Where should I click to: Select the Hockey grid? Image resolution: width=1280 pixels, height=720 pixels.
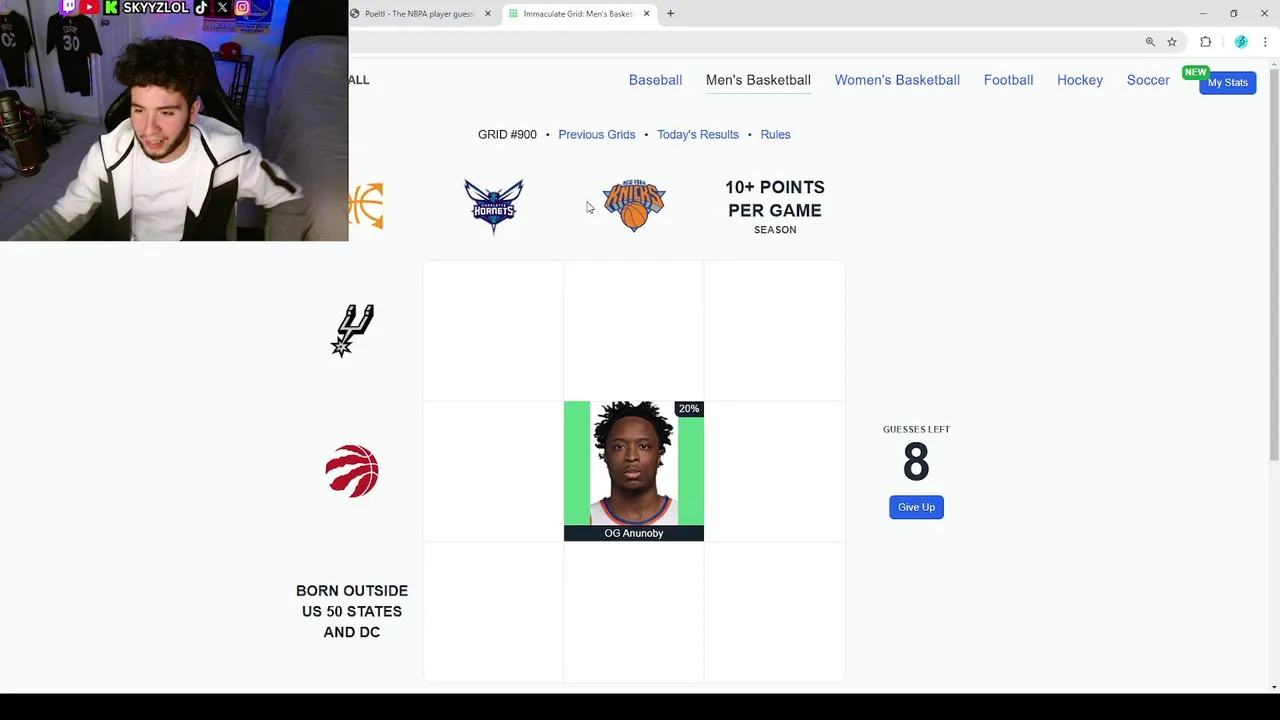(1080, 80)
